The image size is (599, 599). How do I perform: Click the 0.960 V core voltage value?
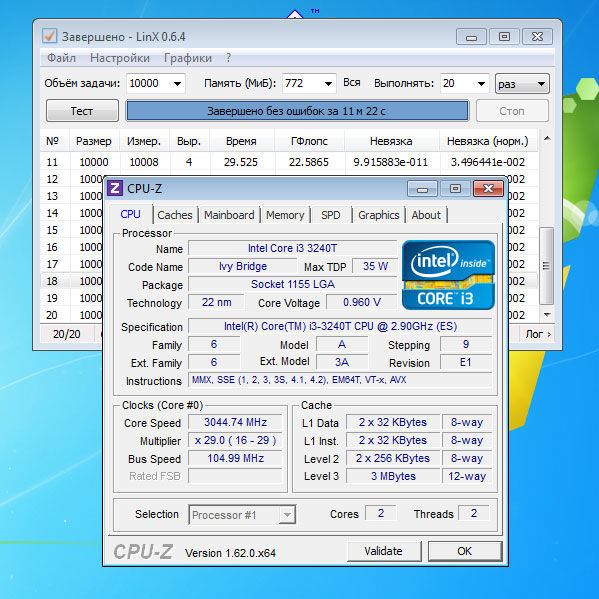click(x=362, y=303)
